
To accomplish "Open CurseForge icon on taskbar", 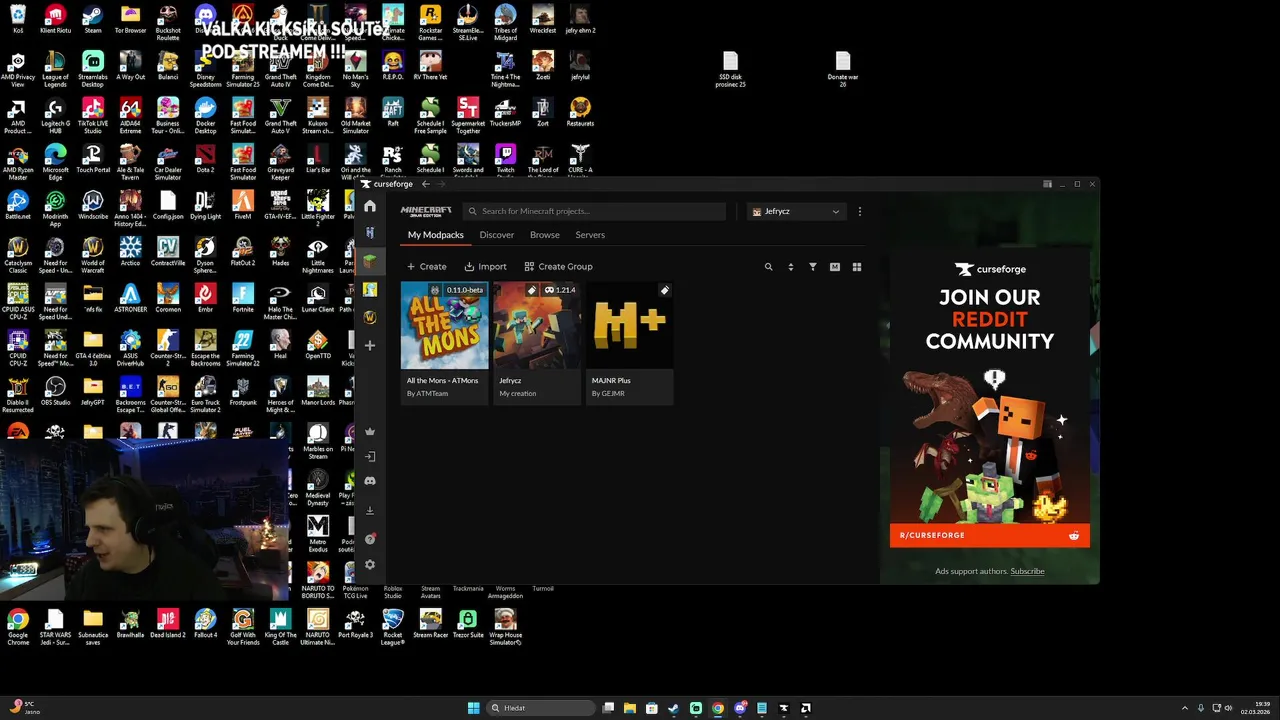I will 784,708.
